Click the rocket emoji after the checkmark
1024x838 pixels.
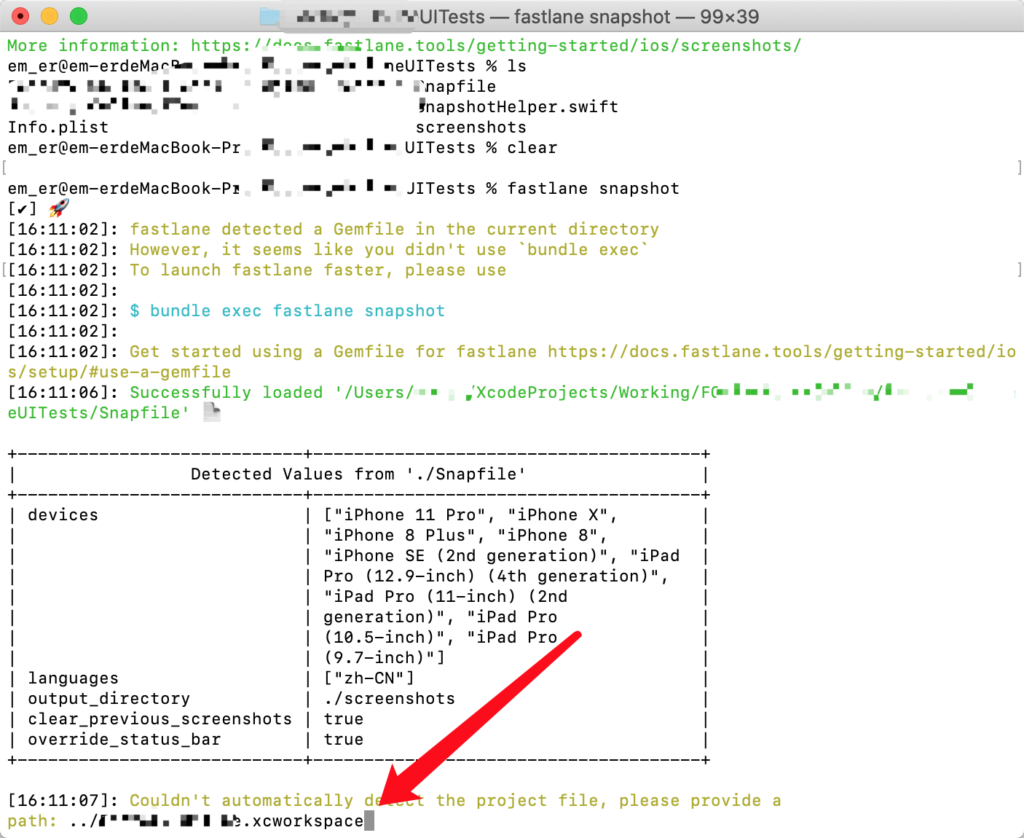[x=59, y=208]
